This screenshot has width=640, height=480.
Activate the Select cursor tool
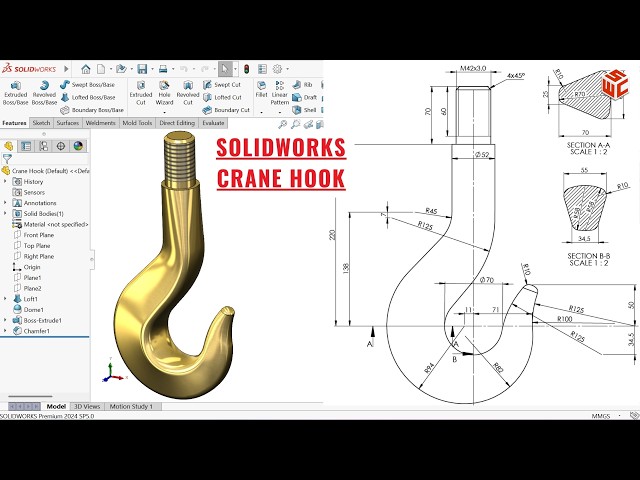coord(225,69)
